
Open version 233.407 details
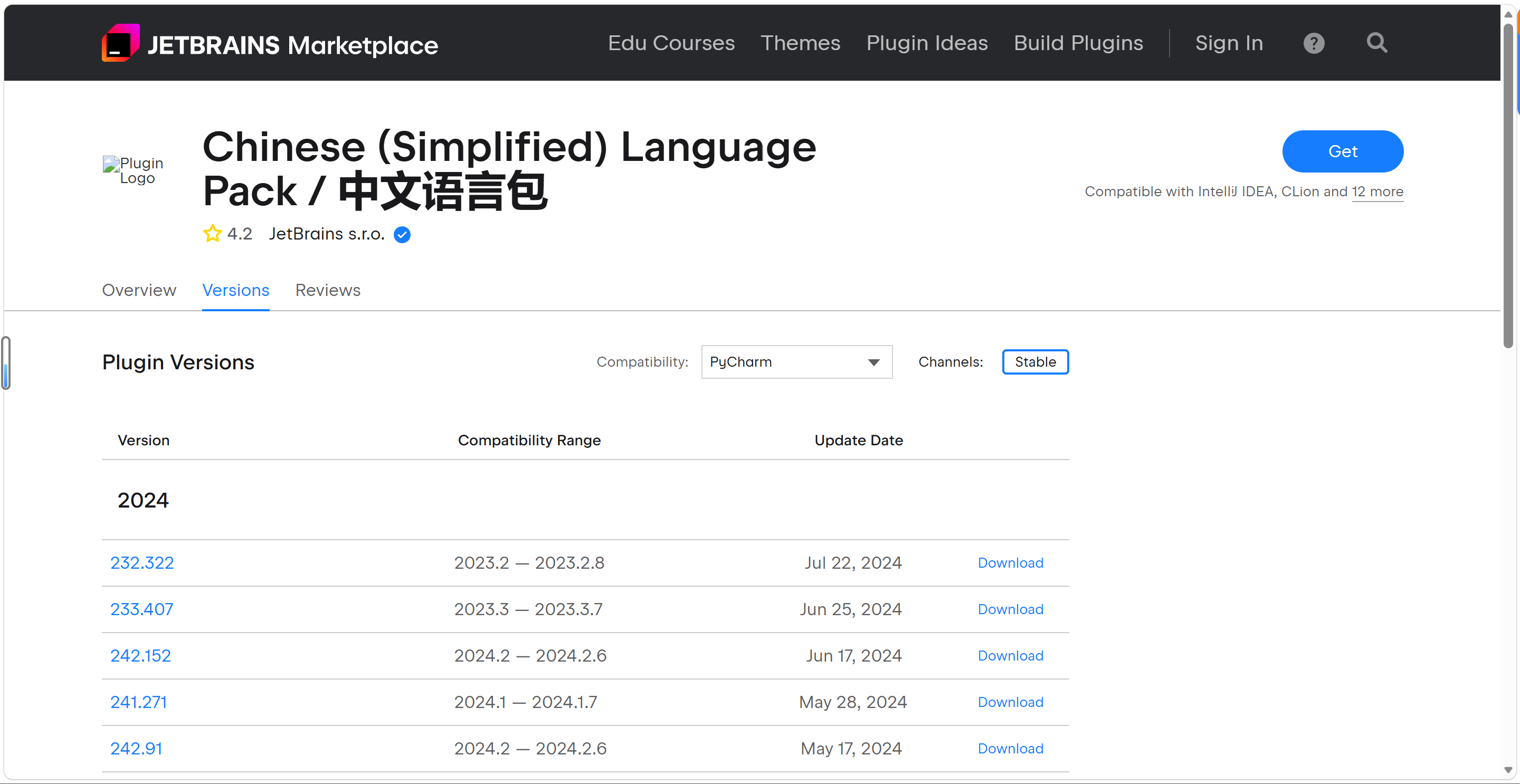(x=141, y=609)
